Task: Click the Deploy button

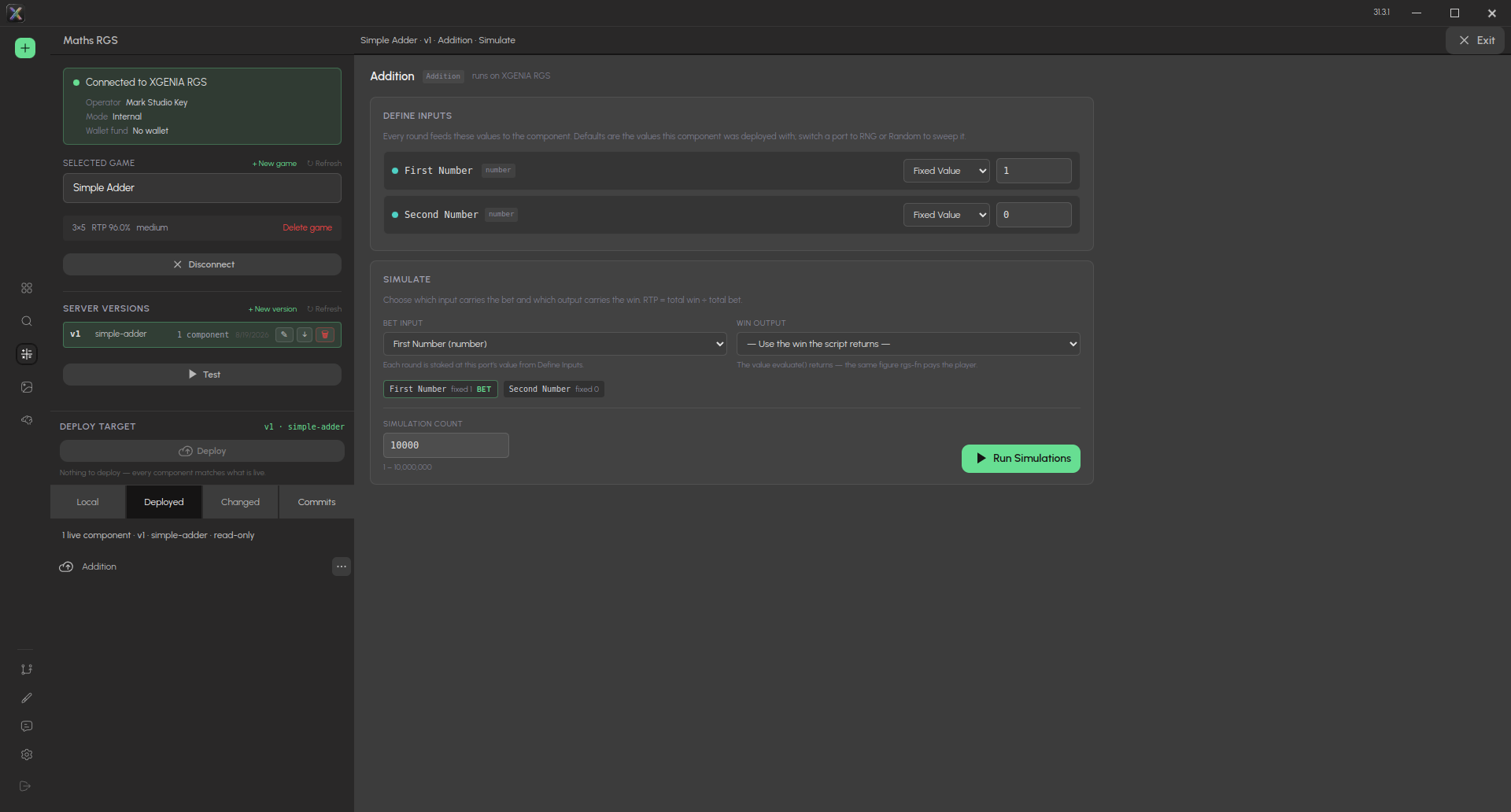Action: click(x=202, y=451)
